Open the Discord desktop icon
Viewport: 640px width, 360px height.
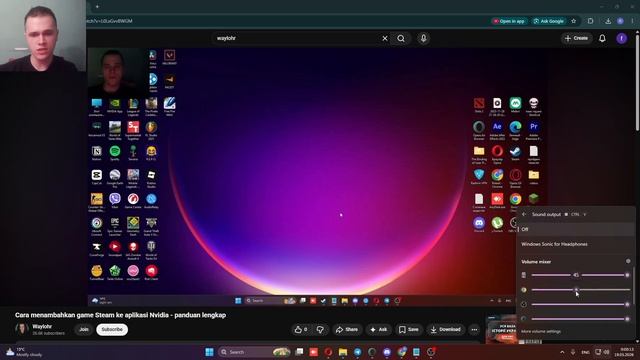[479, 224]
